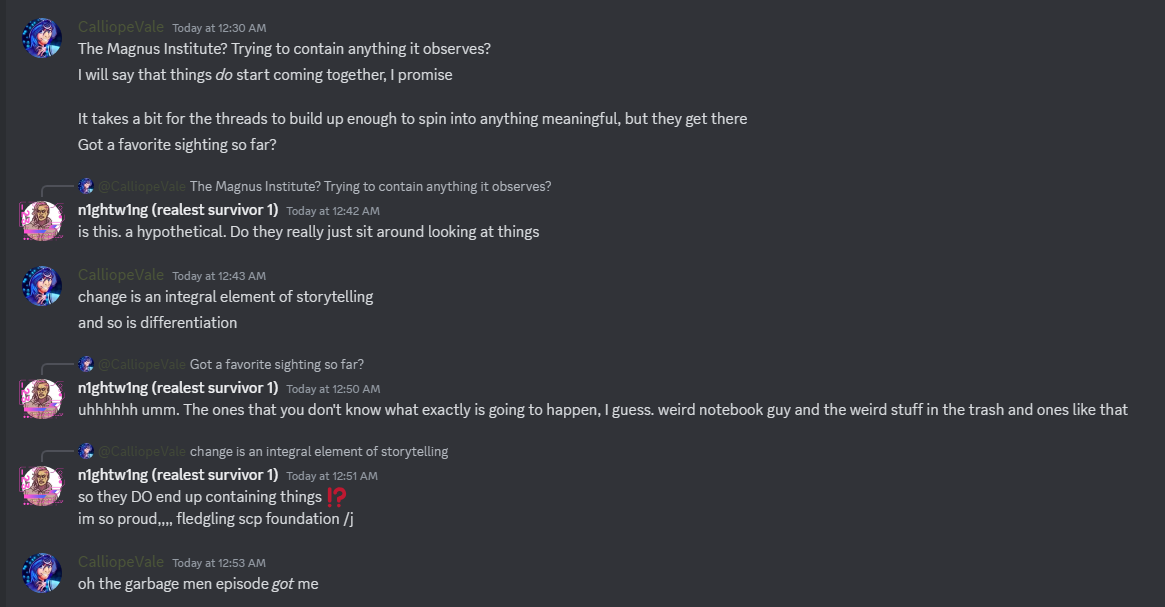
Task: Click CalliopeVale's avatar on the 12:30 AM message
Action: [42, 38]
